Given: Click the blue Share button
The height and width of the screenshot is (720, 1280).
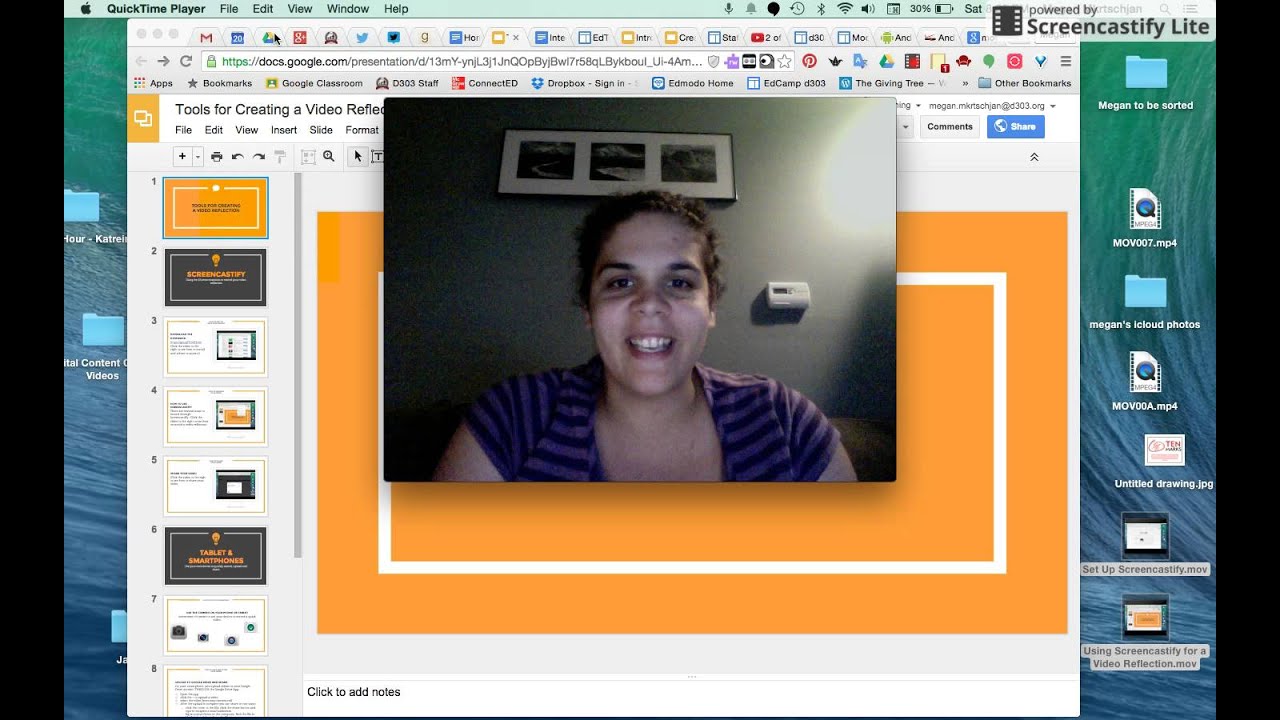Looking at the screenshot, I should point(1015,127).
